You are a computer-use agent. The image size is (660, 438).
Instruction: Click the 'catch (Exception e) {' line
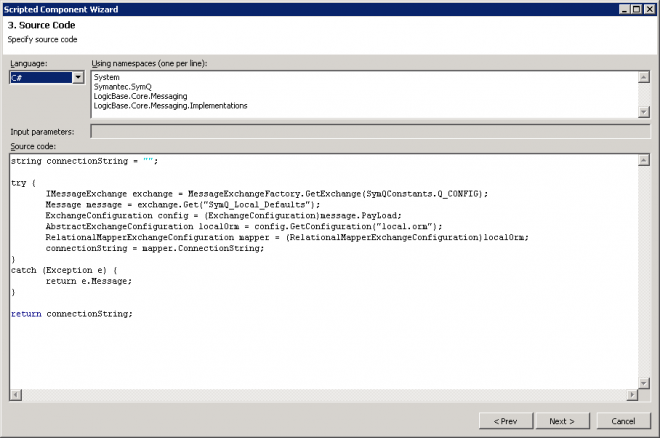pos(64,270)
